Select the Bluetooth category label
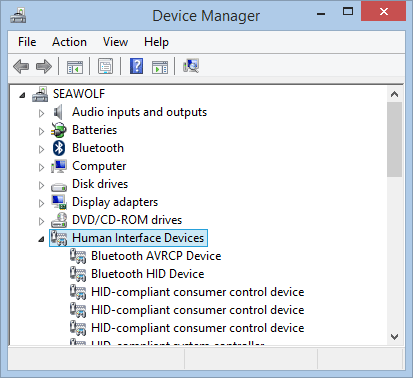Image resolution: width=413 pixels, height=378 pixels. [98, 148]
